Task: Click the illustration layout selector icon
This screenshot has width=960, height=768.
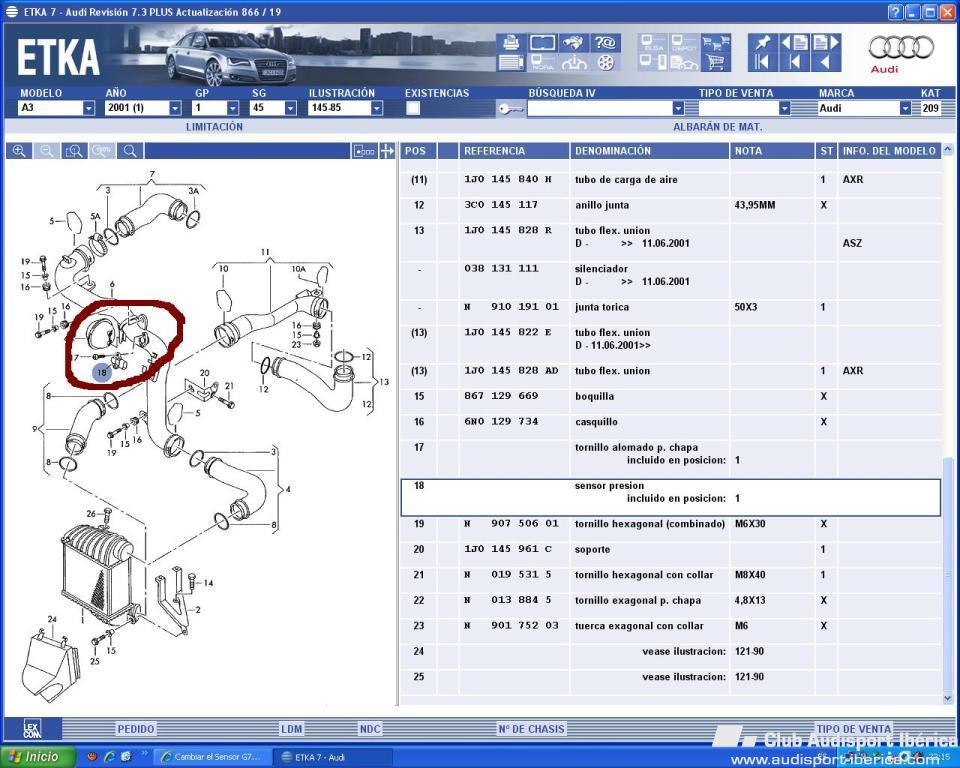Action: [x=364, y=151]
